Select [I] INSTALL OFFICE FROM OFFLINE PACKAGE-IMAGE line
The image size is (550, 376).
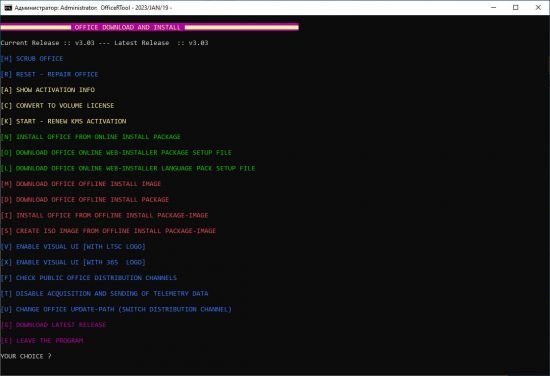click(104, 215)
